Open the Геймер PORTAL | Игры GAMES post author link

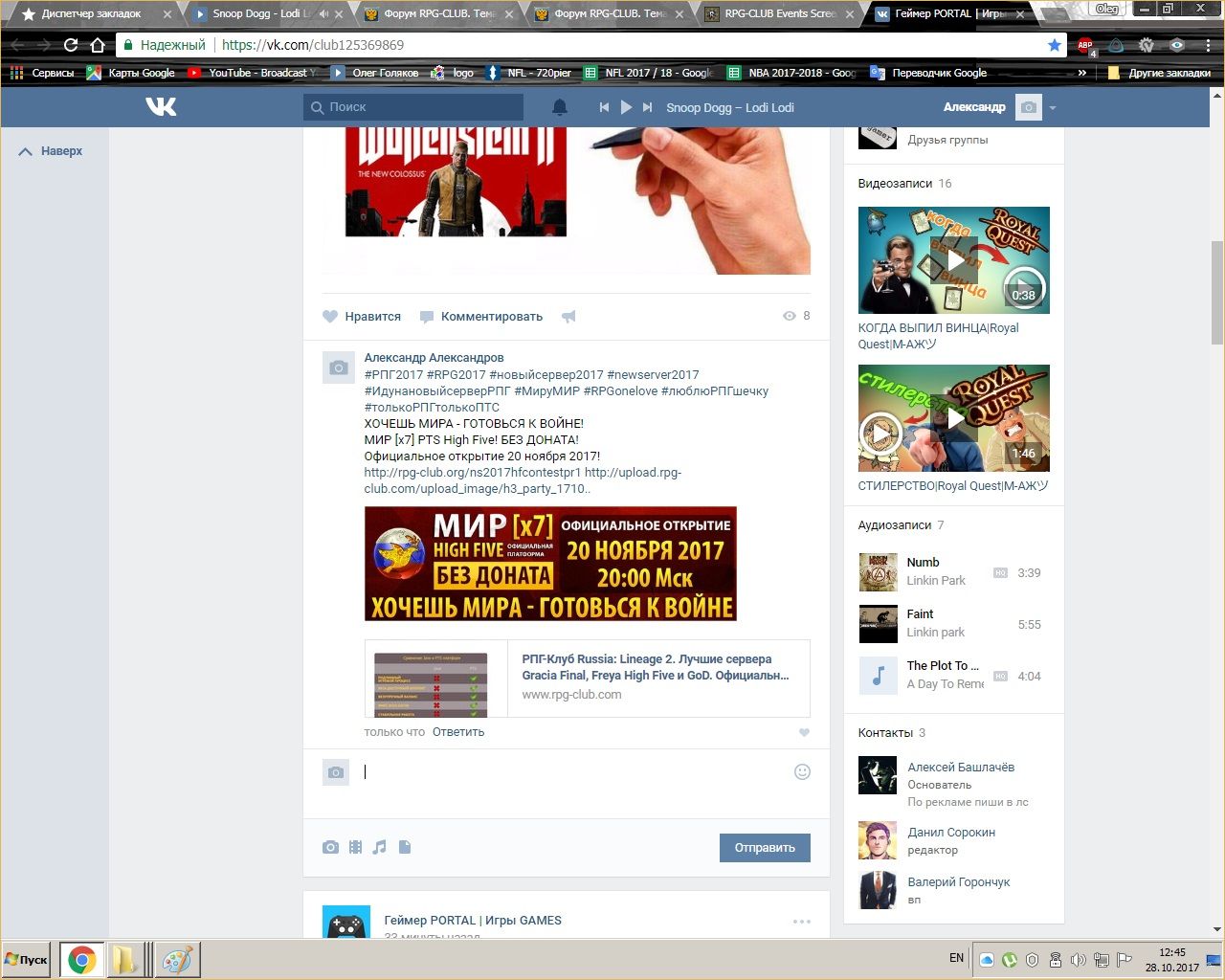[x=473, y=921]
